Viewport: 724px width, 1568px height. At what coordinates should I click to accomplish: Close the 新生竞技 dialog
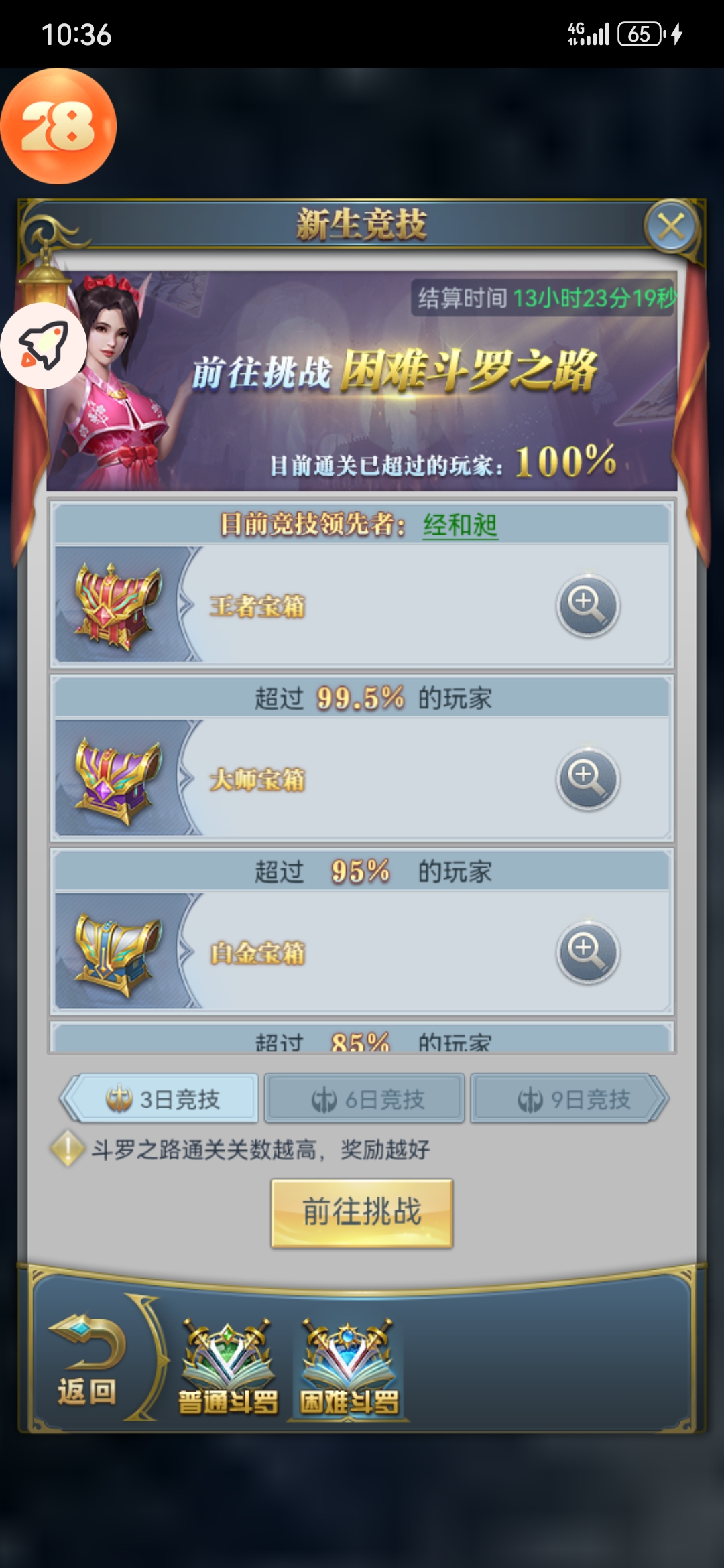(671, 226)
